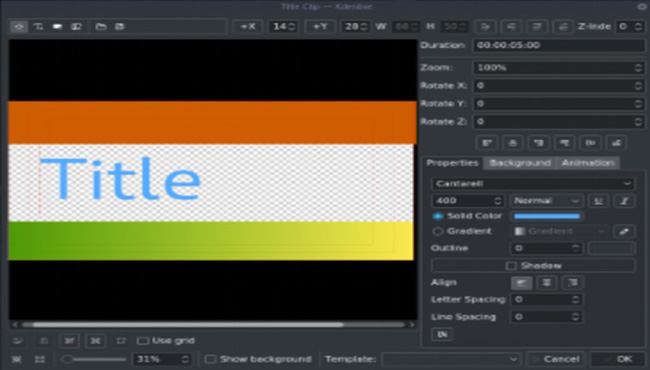Center item vertically icon below Rotate Z

coord(590,143)
